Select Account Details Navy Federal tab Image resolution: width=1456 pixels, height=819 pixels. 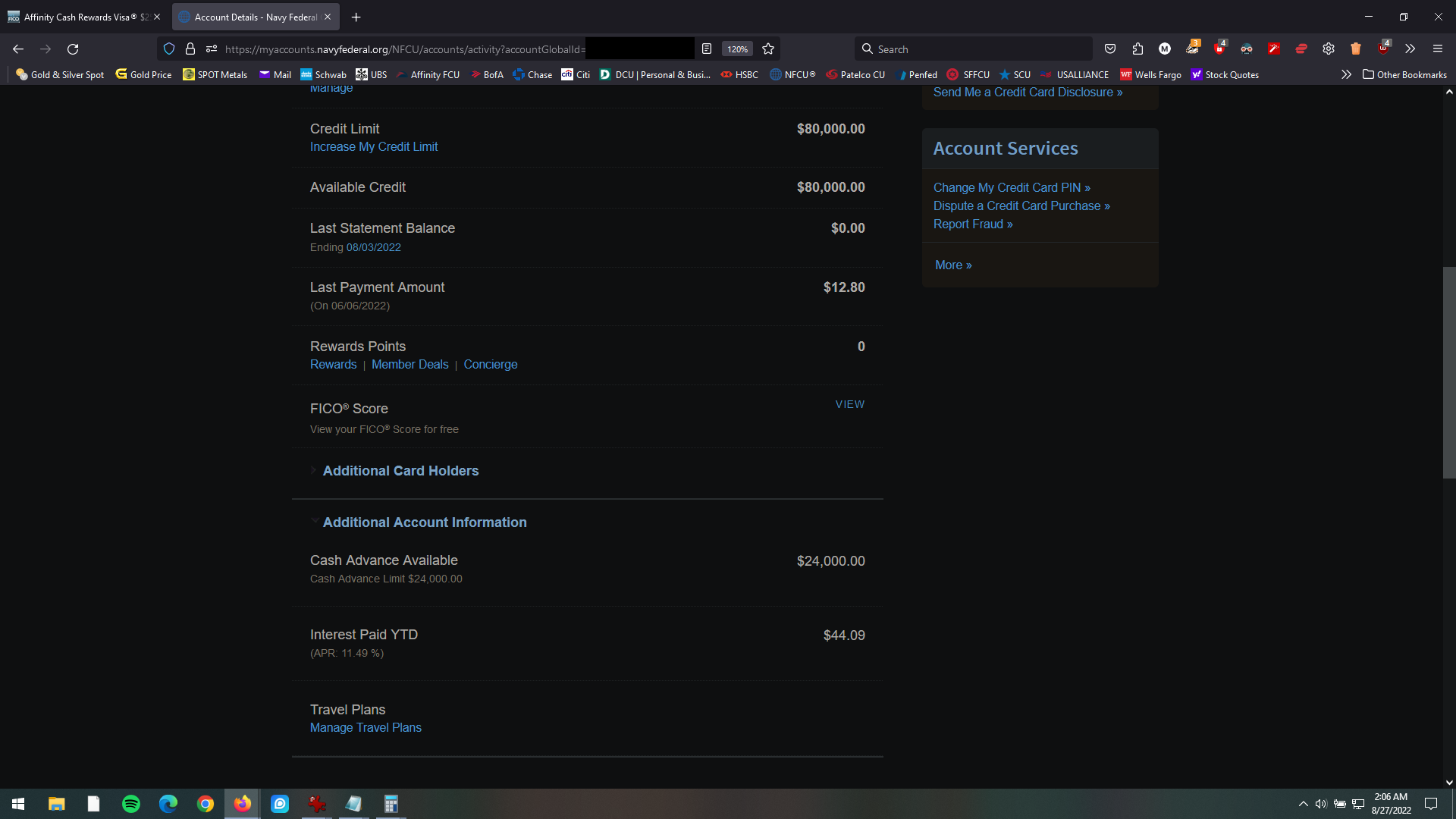point(256,17)
